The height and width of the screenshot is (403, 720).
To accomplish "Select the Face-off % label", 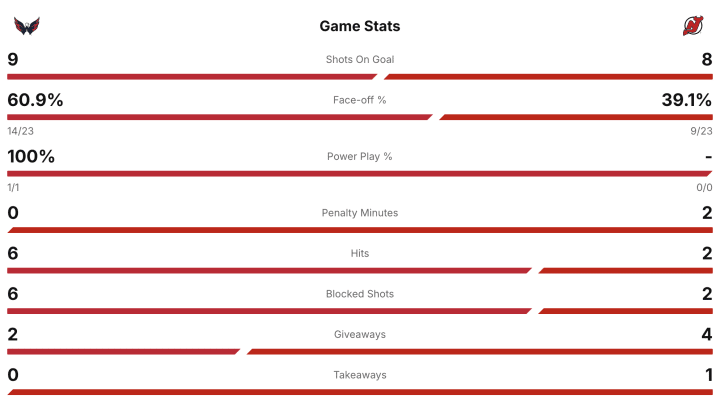I will point(360,100).
